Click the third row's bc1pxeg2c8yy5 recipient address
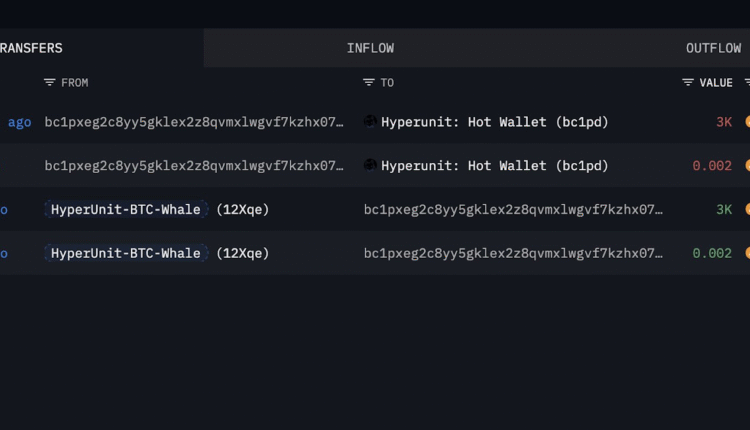The width and height of the screenshot is (750, 430). click(513, 210)
